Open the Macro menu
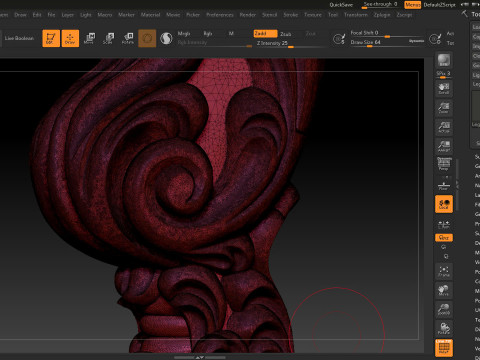This screenshot has height=360, width=480. 105,15
